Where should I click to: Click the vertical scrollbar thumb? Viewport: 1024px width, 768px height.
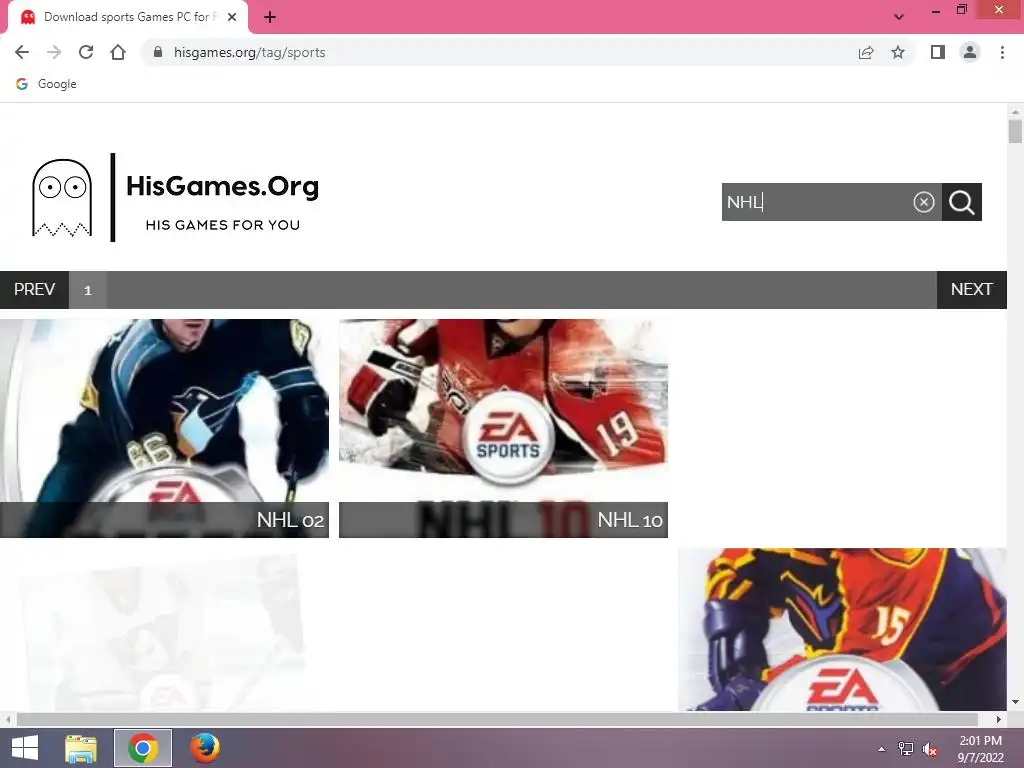click(1015, 131)
